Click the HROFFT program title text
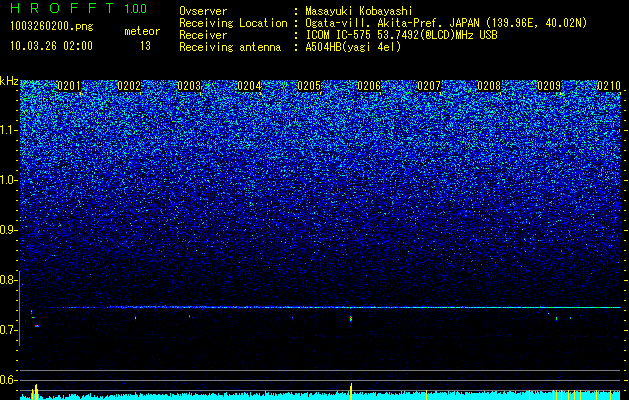Viewport: 629px width, 400px height. pos(63,8)
